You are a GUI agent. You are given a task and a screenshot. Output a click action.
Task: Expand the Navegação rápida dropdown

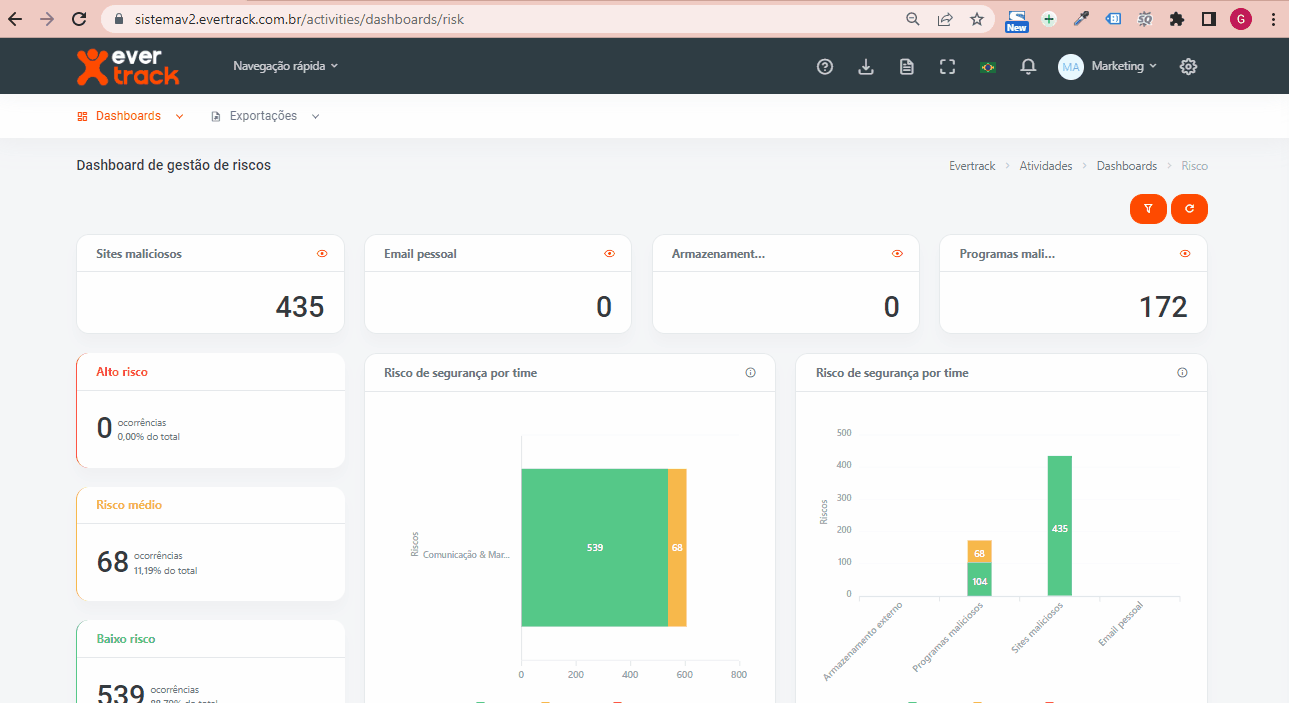(x=285, y=66)
